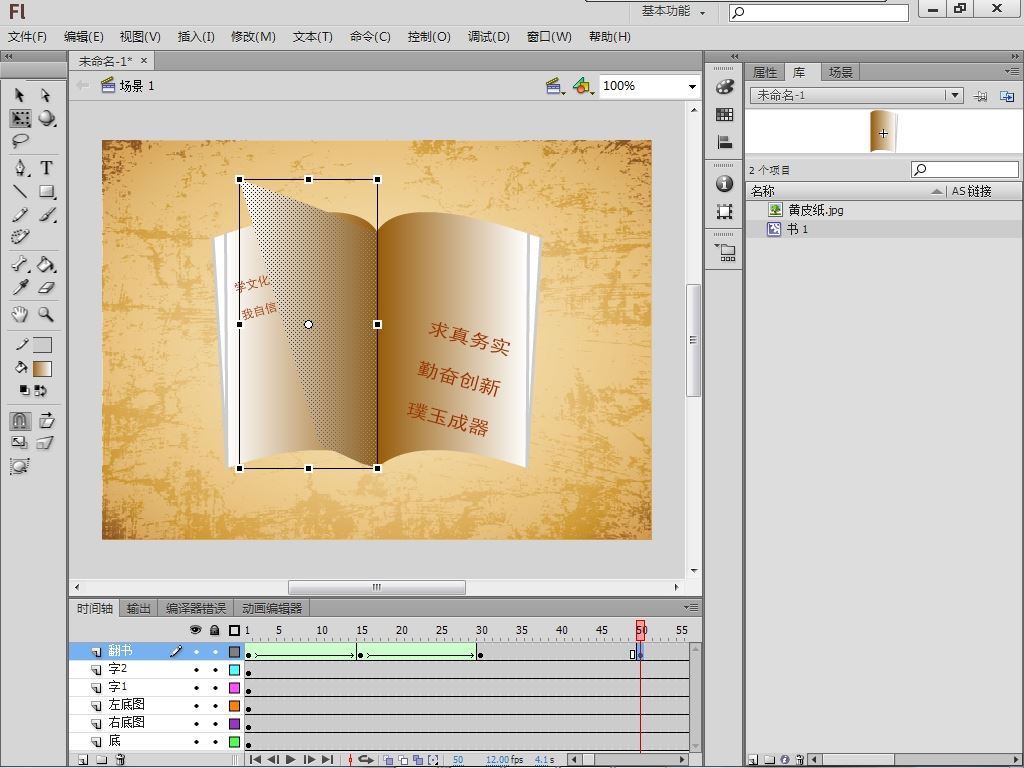
Task: Click the delete layer trash icon
Action: point(120,760)
